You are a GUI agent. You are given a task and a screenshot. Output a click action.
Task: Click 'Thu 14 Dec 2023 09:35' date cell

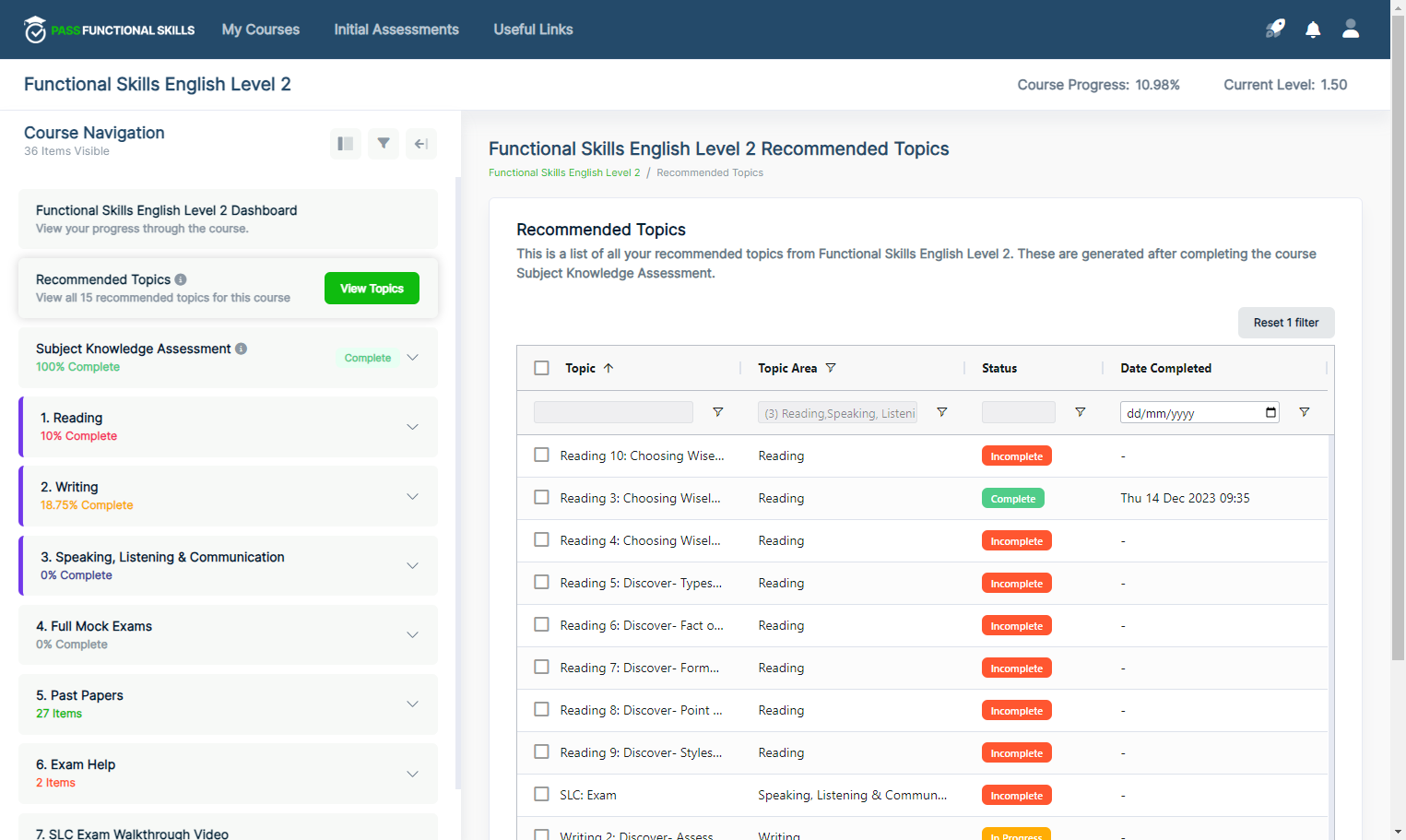(x=1185, y=498)
